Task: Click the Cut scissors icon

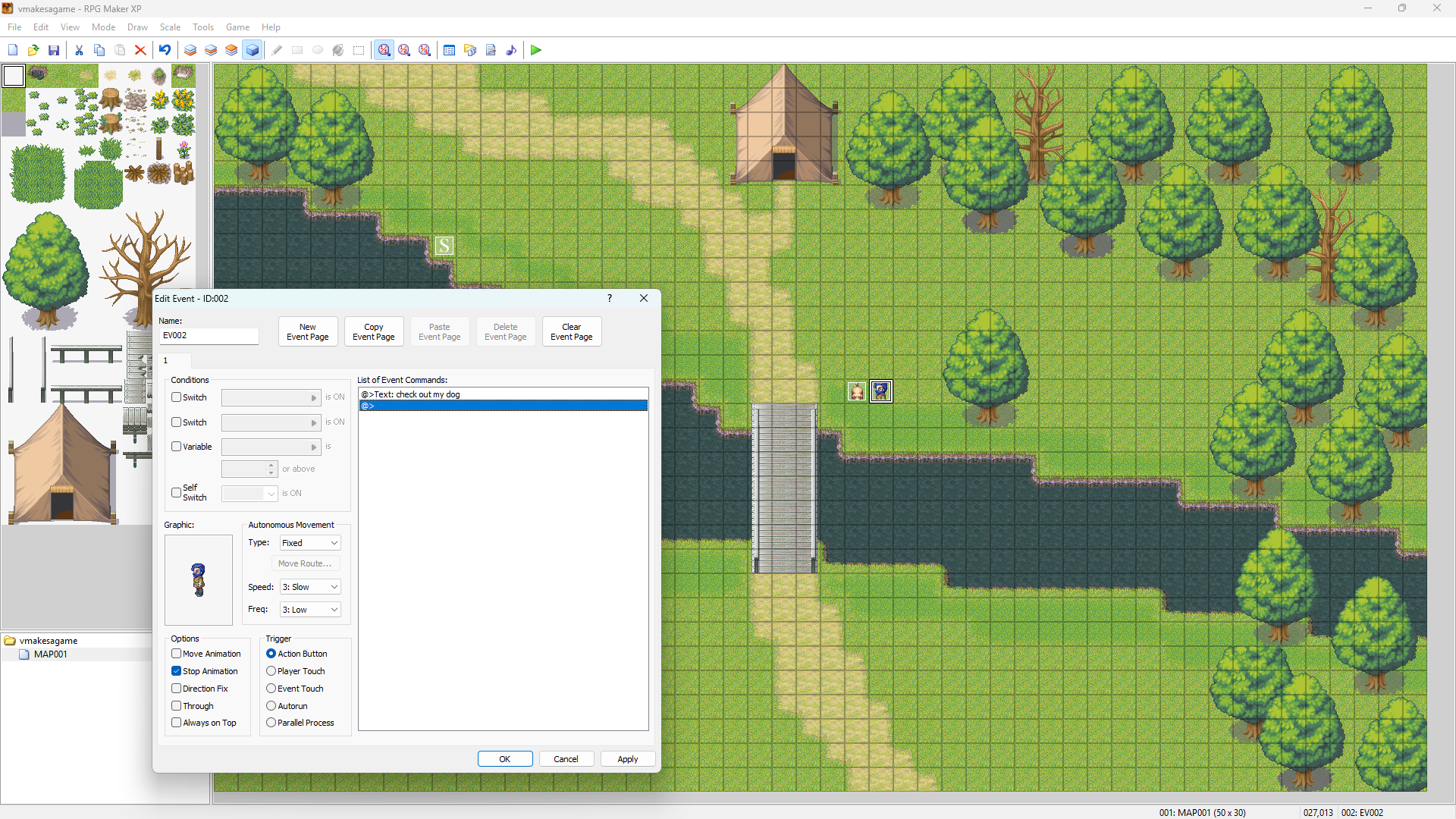Action: 79,50
